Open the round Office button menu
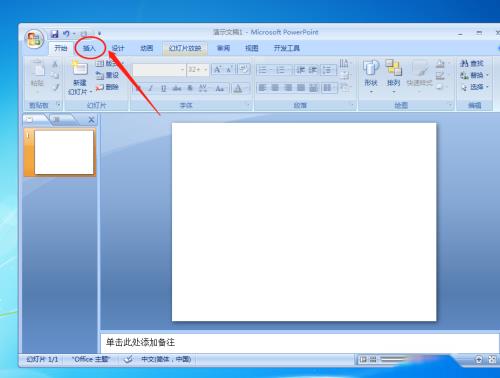 (x=34, y=39)
